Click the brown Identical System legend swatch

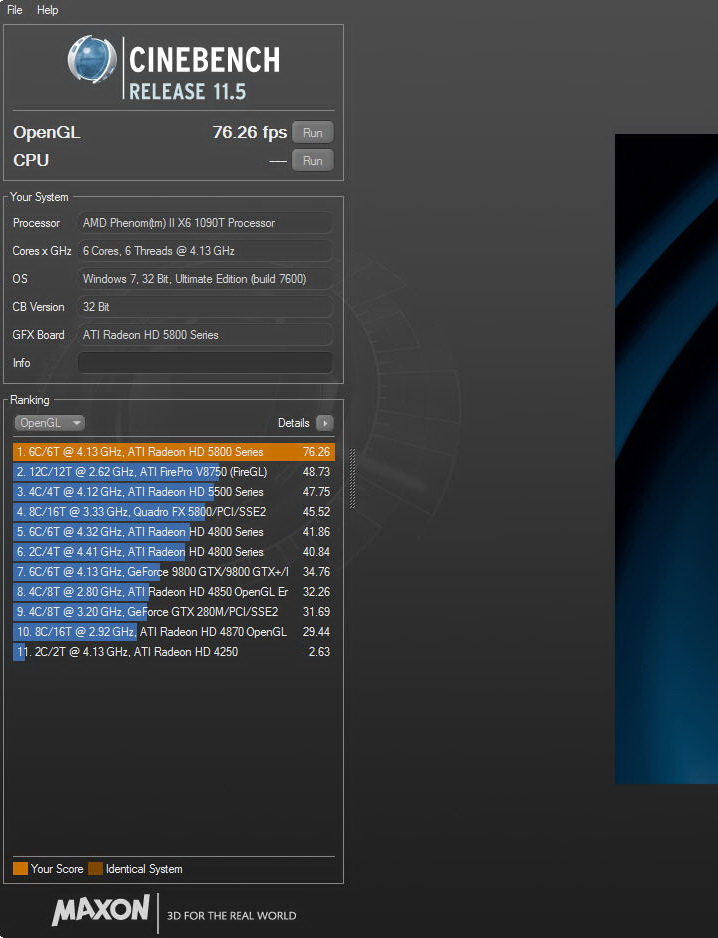click(95, 869)
